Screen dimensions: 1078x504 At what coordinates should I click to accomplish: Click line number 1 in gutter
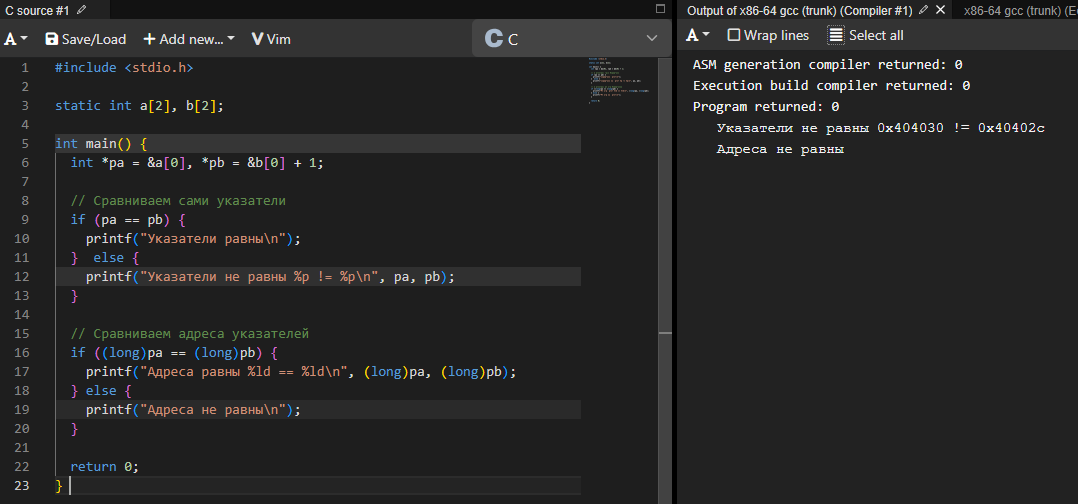[x=25, y=68]
